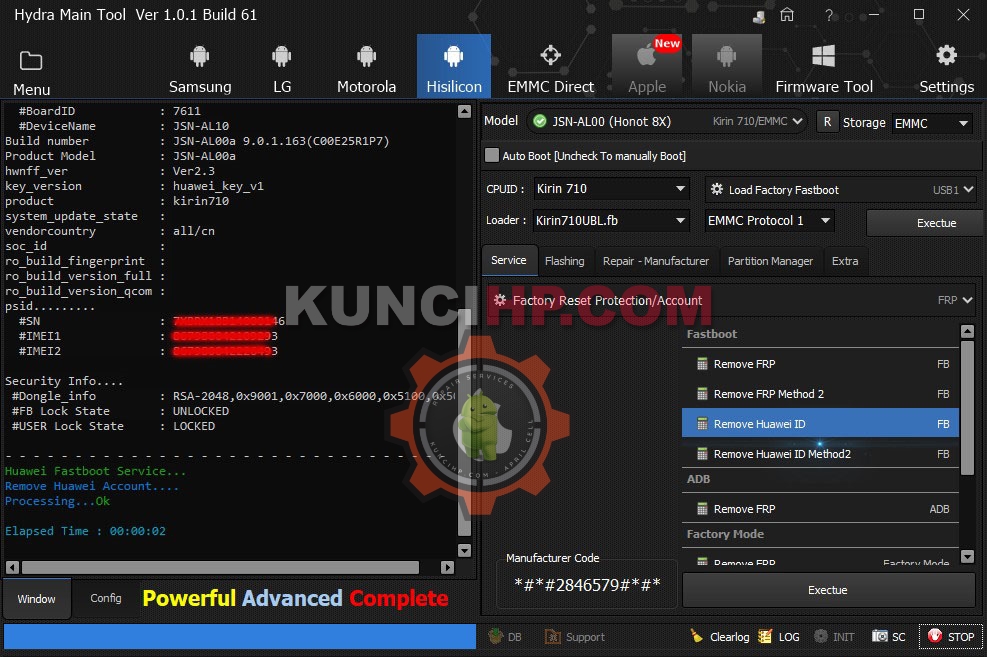The height and width of the screenshot is (657, 987).
Task: Open the Apple module icon
Action: tap(646, 55)
